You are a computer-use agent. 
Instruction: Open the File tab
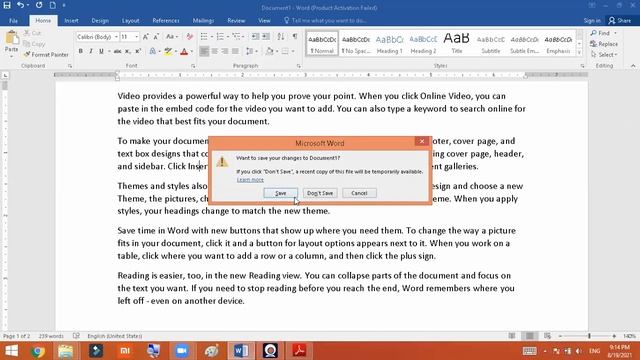click(x=13, y=20)
